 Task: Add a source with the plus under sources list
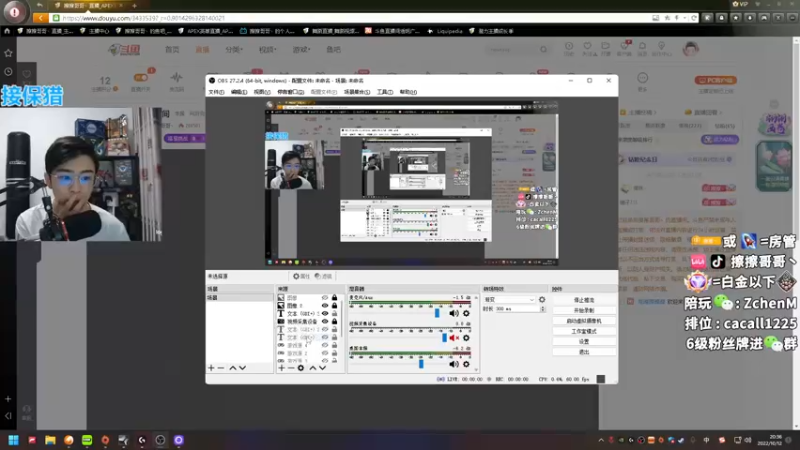click(281, 368)
